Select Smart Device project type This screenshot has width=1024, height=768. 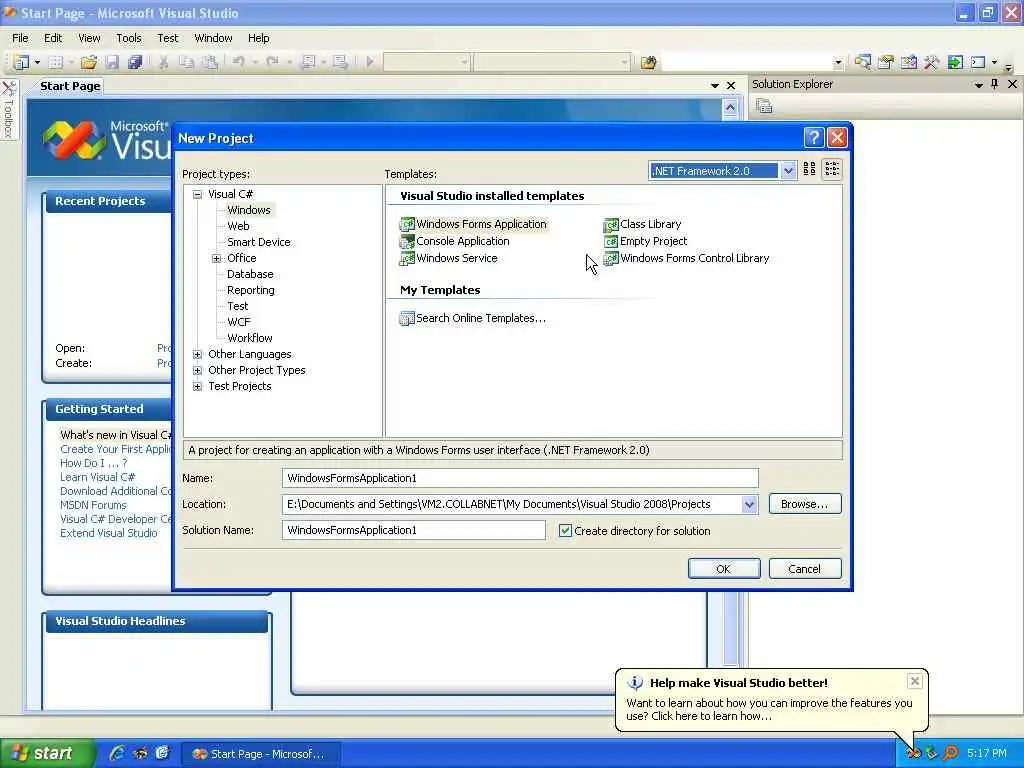(259, 242)
